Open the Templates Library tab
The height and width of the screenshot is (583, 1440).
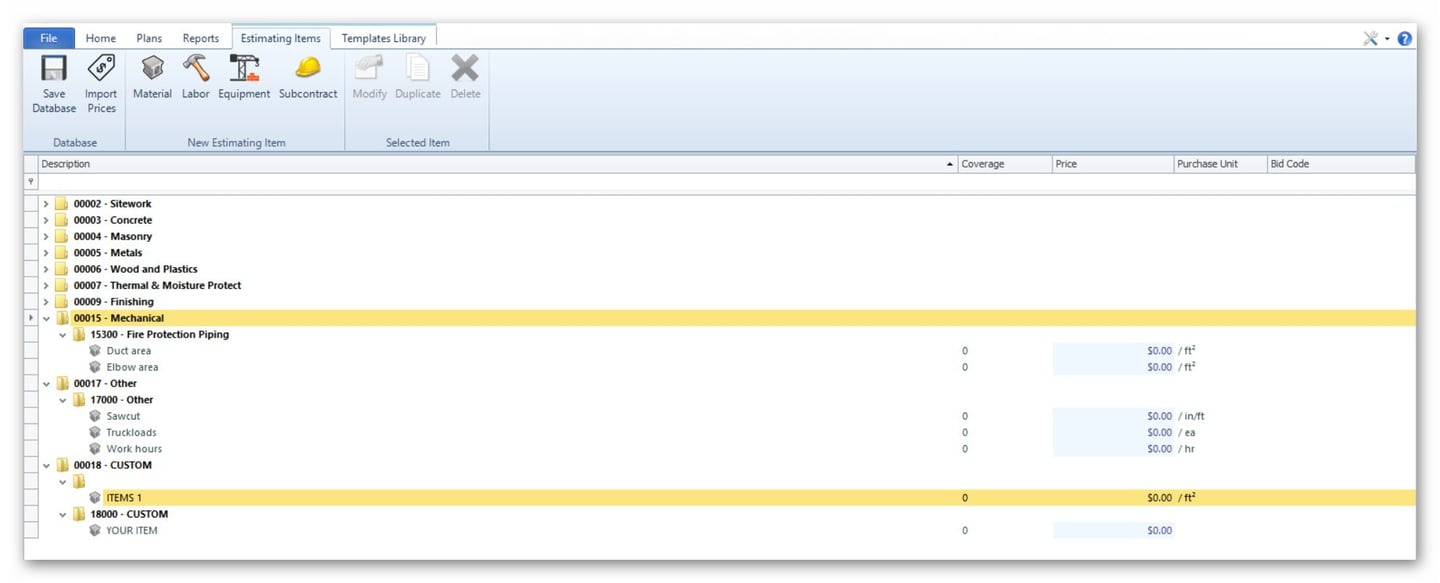coord(384,38)
